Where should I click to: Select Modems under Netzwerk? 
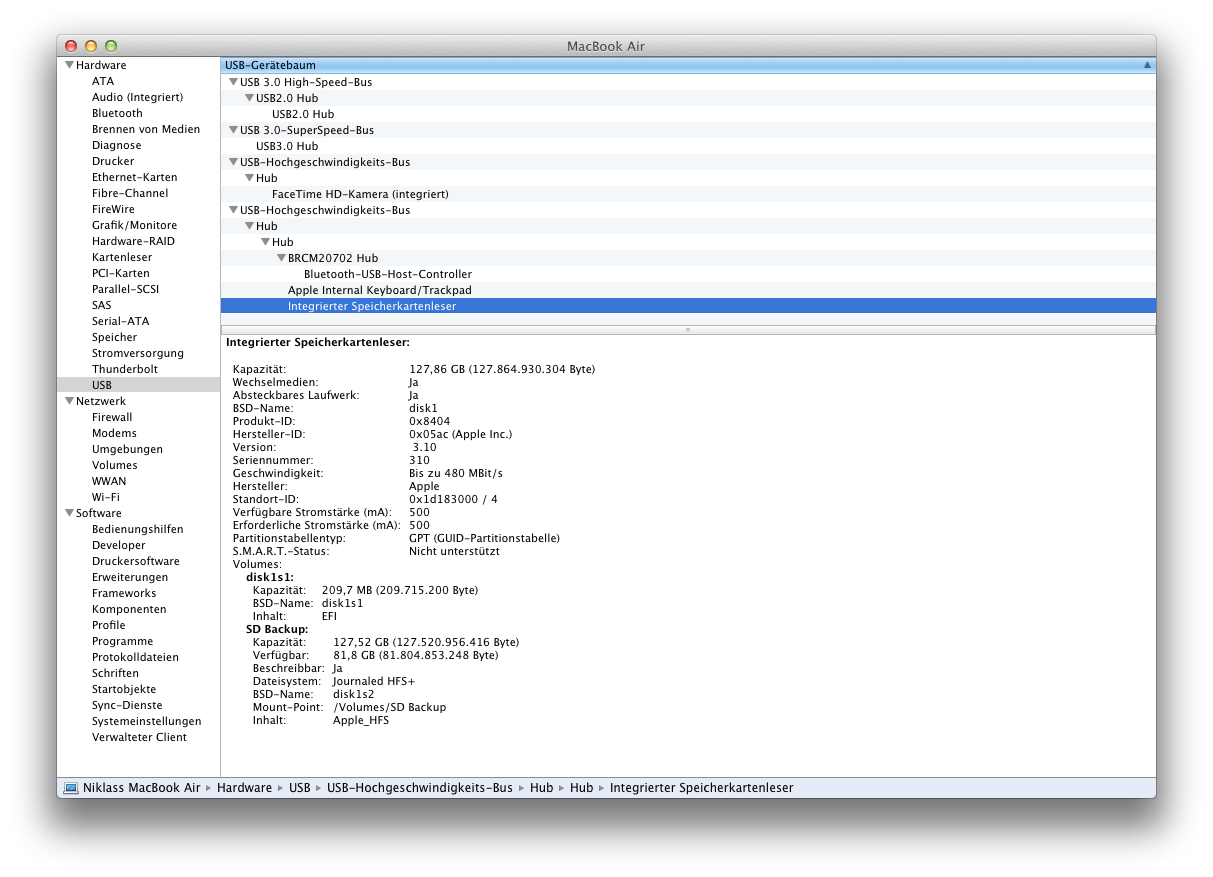(x=114, y=433)
